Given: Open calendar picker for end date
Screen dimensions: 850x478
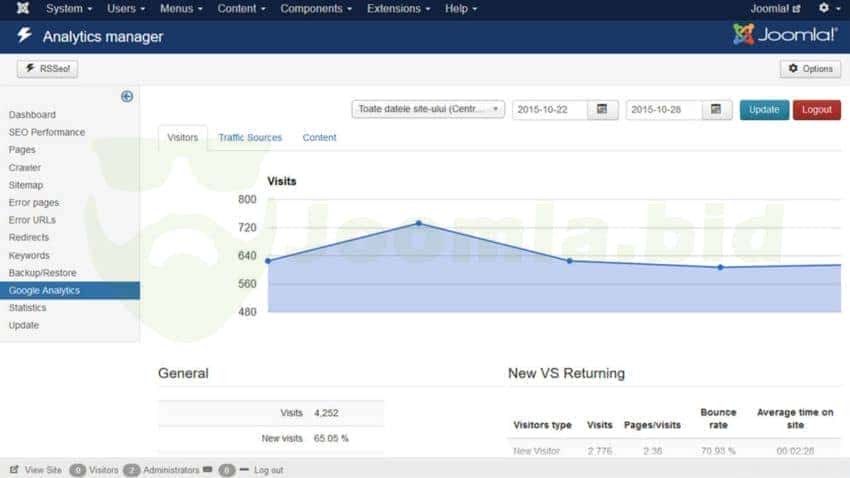Looking at the screenshot, I should (x=716, y=109).
